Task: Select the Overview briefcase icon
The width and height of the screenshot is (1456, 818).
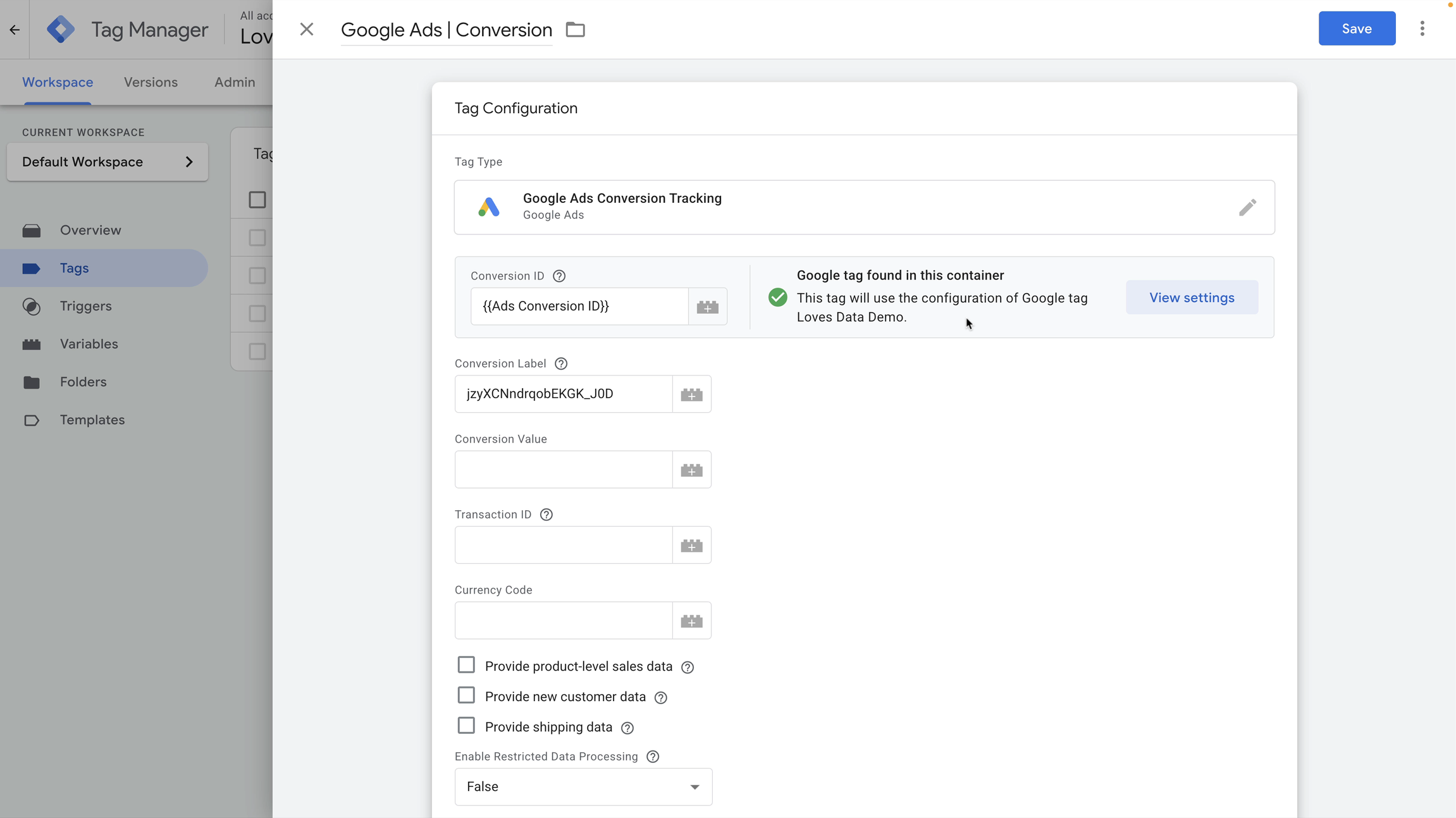Action: (x=31, y=230)
